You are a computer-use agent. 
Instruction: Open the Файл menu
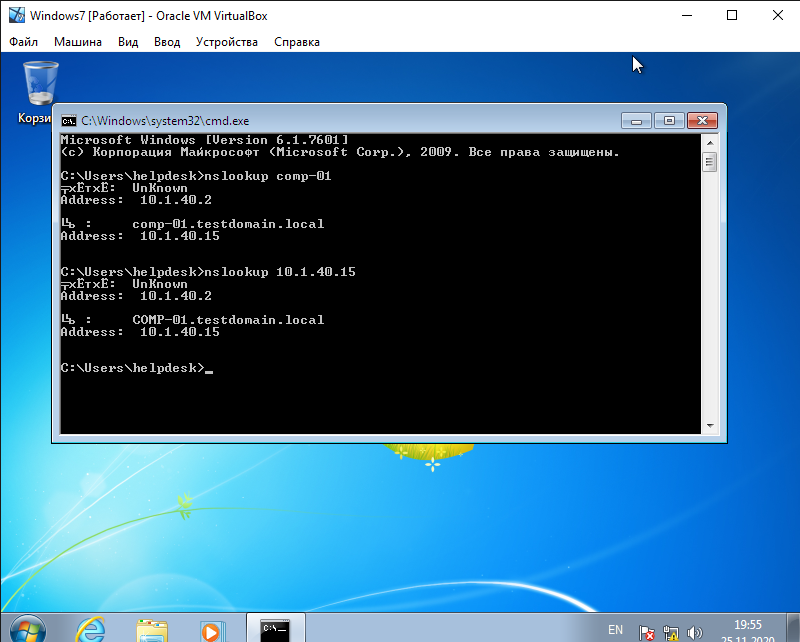click(x=24, y=42)
